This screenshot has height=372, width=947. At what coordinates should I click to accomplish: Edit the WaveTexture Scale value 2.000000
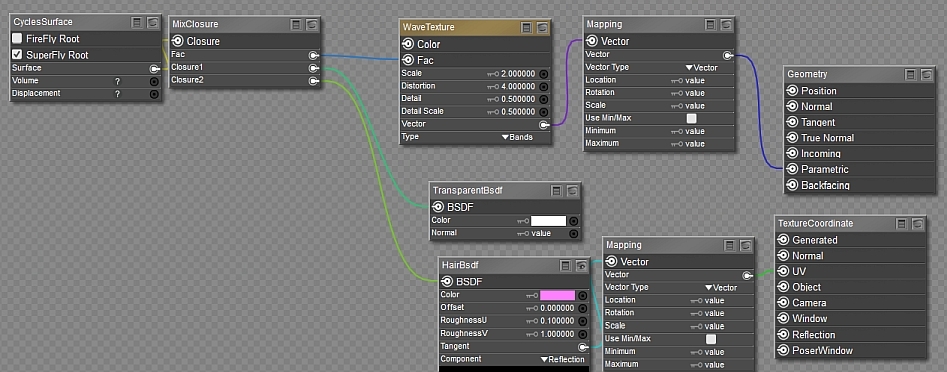tap(518, 74)
